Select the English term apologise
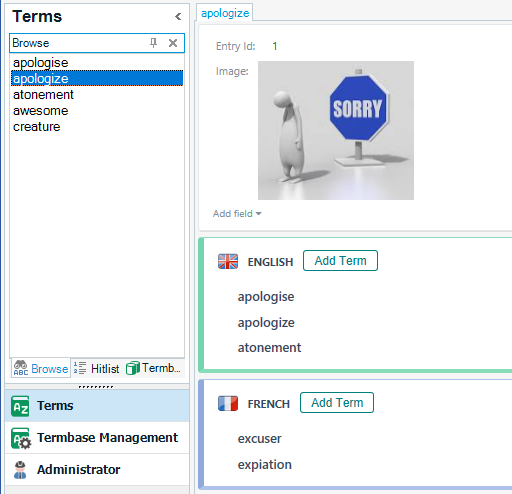 coord(266,297)
